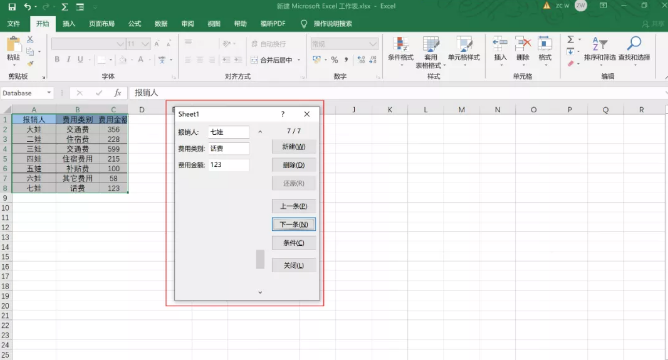Select cell containing 599
Image resolution: width=668 pixels, height=360 pixels.
click(113, 149)
